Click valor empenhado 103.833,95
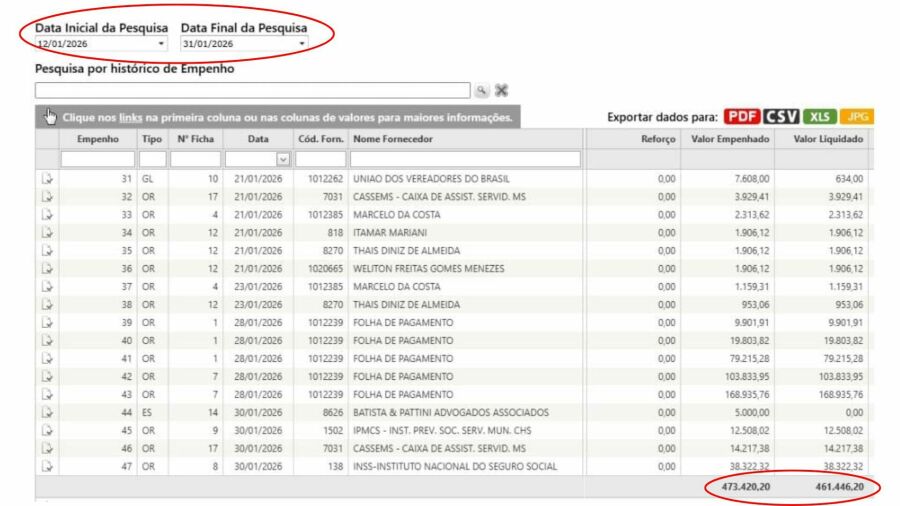The image size is (900, 506). click(x=747, y=376)
